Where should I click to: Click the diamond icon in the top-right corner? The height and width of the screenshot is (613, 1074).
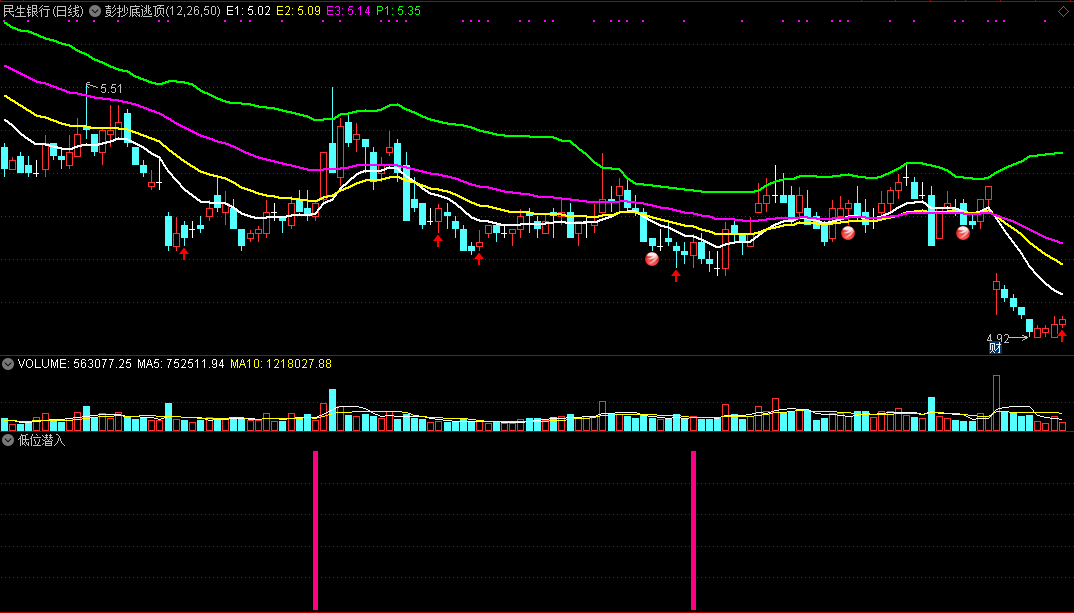click(x=1062, y=11)
